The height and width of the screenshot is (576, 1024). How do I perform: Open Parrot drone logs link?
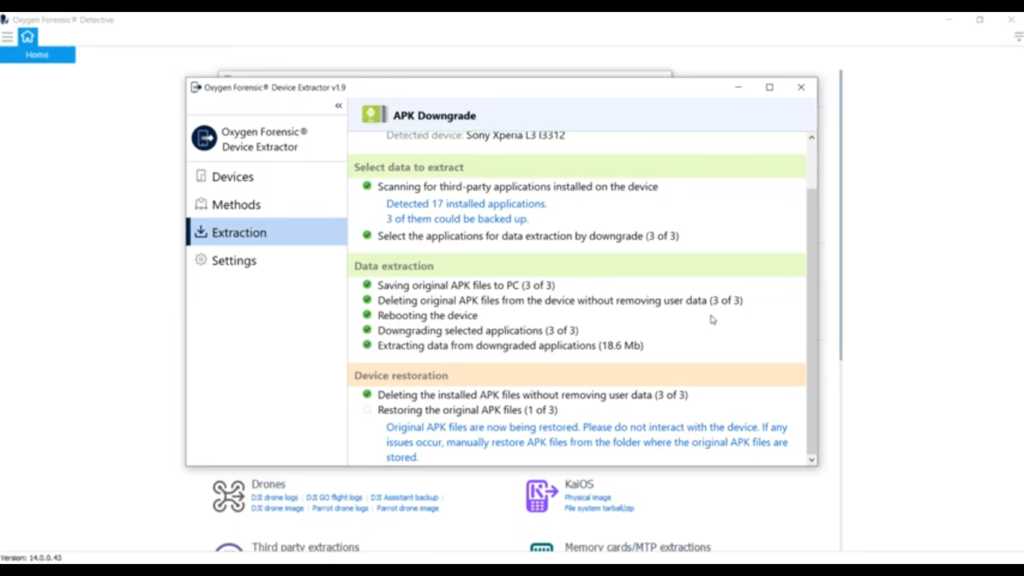click(340, 508)
